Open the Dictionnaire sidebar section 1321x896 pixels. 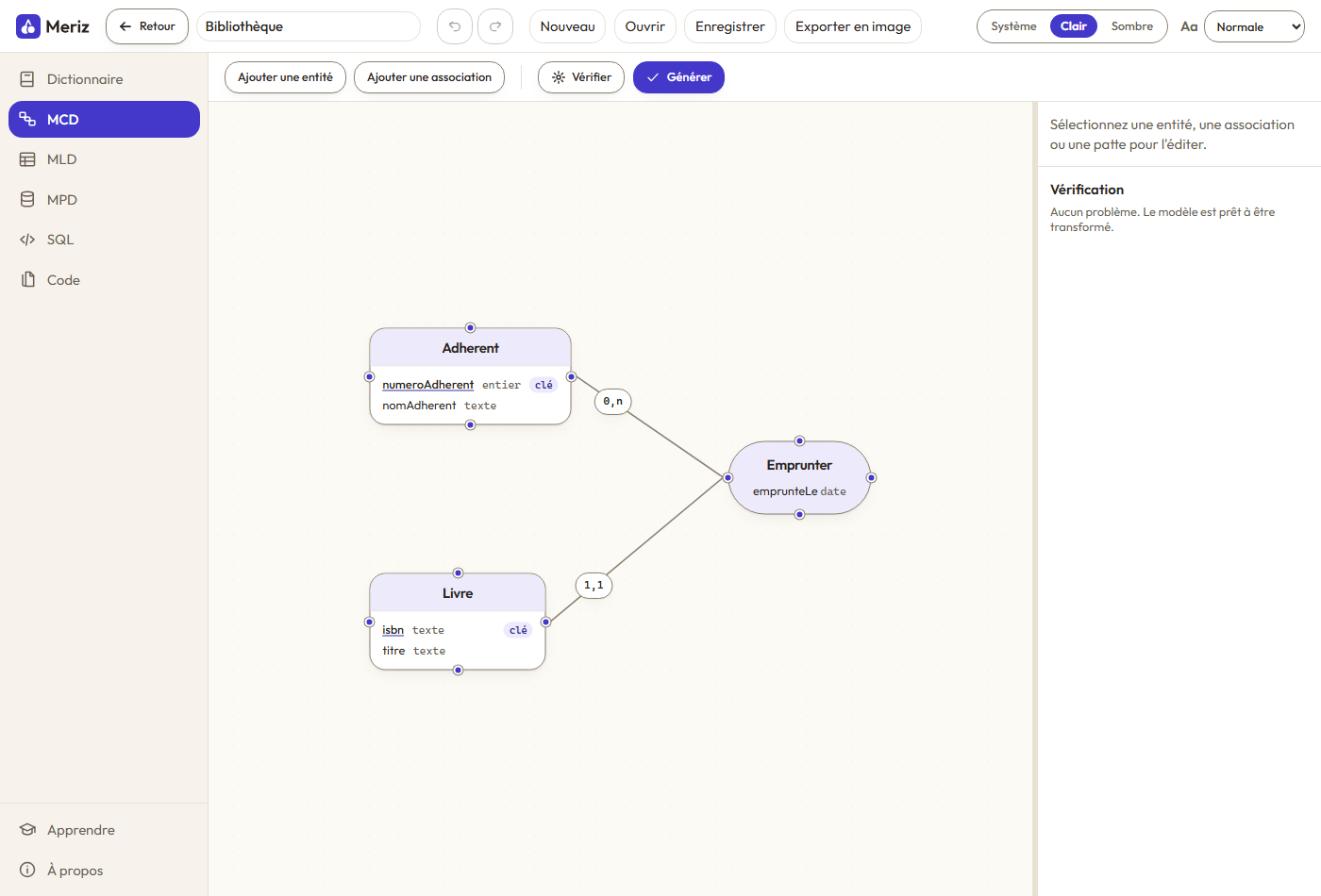[104, 79]
